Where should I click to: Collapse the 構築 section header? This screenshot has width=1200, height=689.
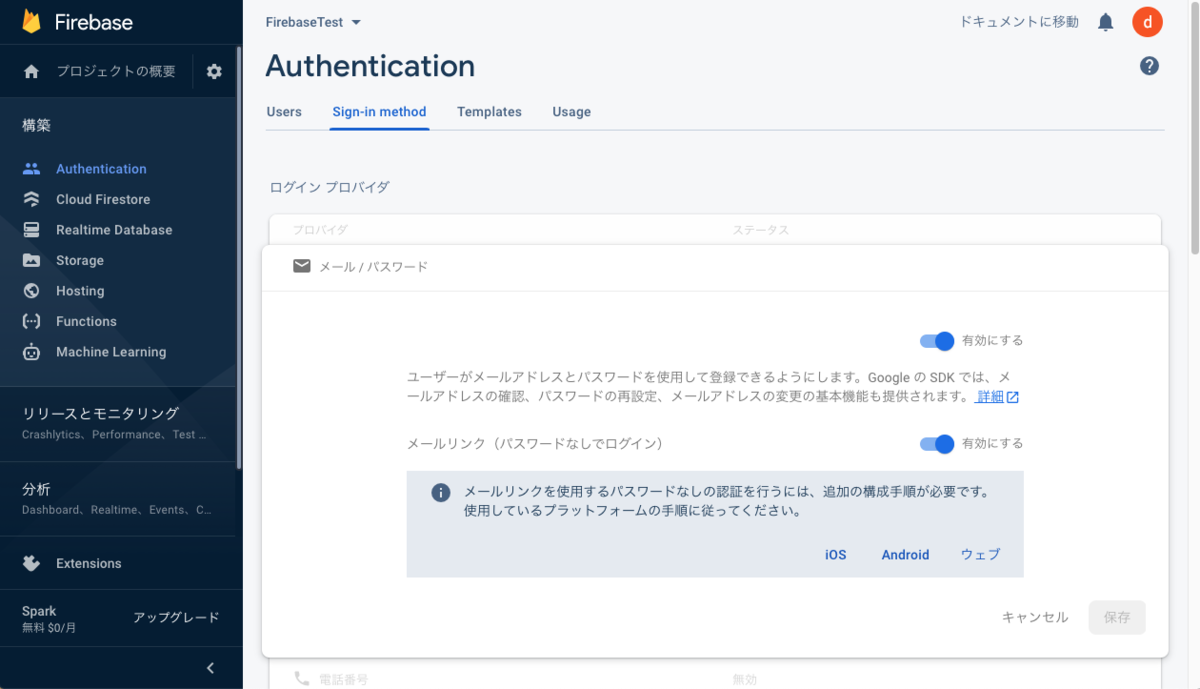tap(37, 125)
